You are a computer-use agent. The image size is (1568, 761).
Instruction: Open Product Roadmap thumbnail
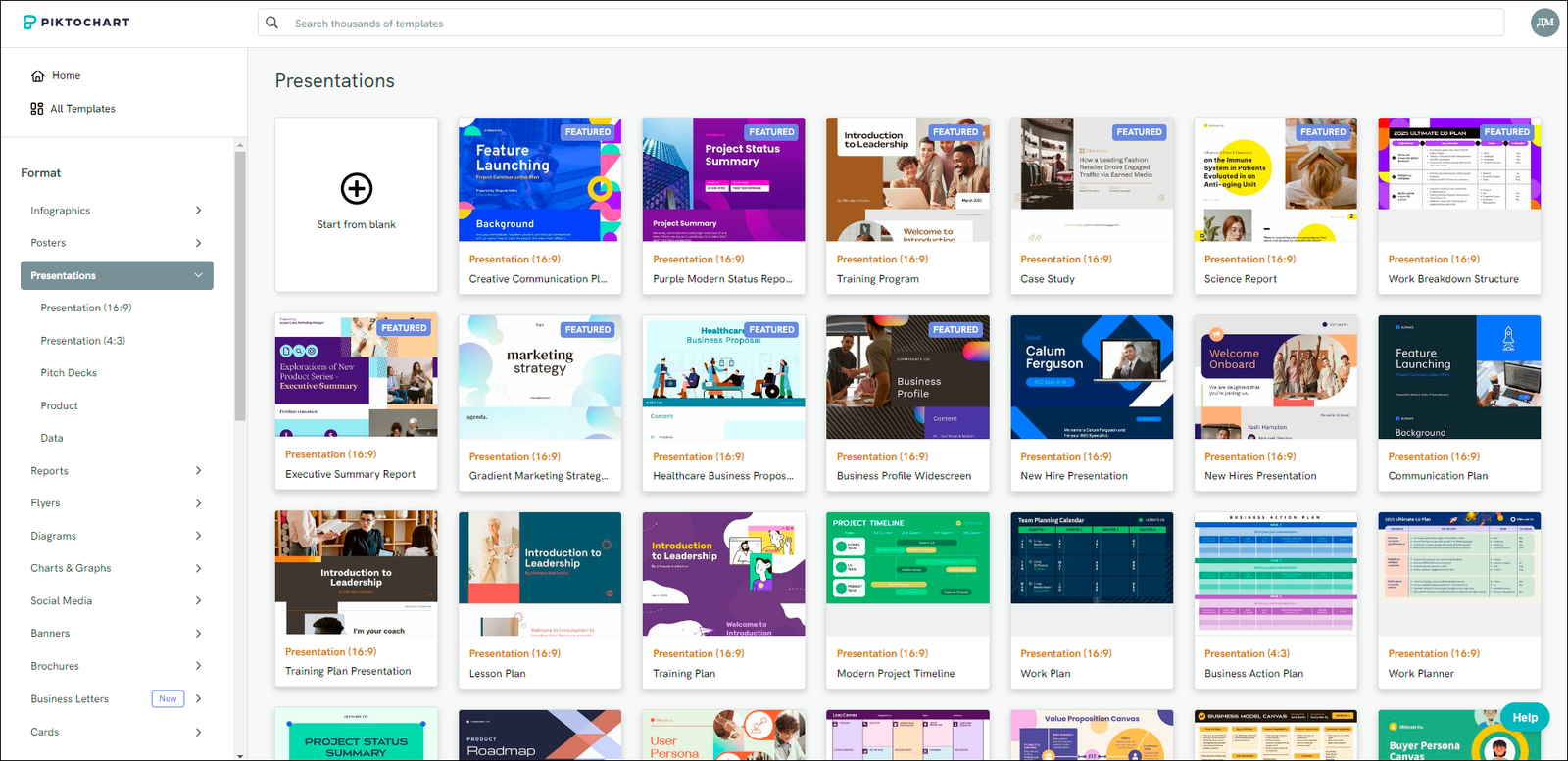point(540,735)
